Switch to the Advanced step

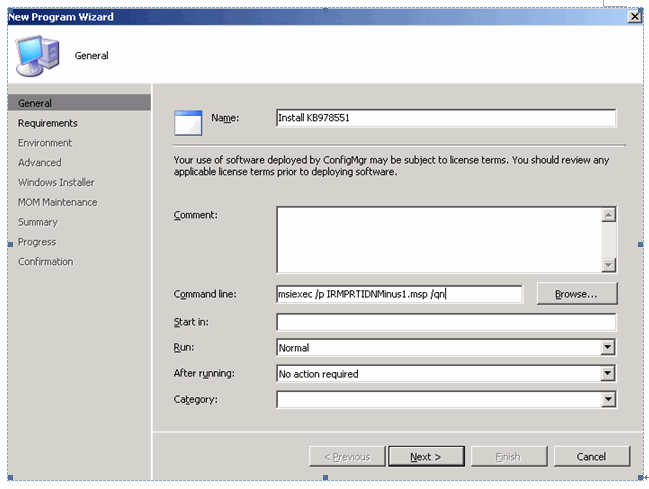[x=40, y=163]
